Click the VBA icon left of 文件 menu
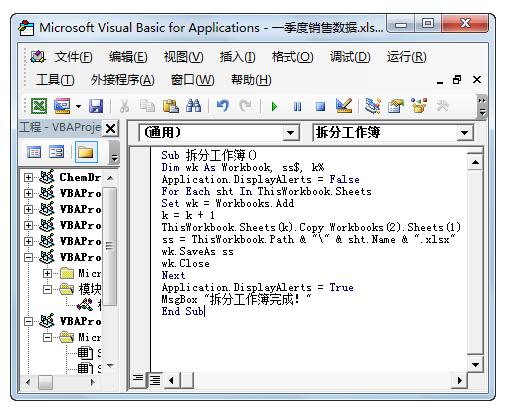The width and height of the screenshot is (507, 411). 38,57
